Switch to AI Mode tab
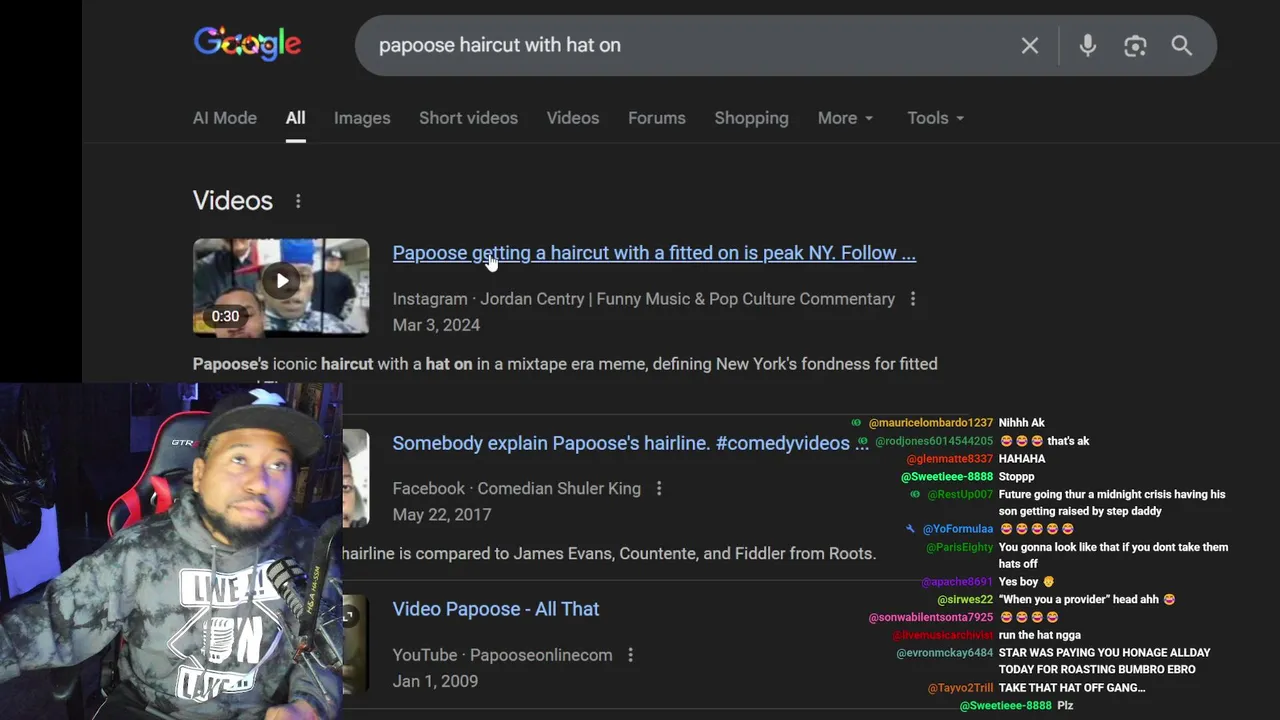 coord(225,118)
